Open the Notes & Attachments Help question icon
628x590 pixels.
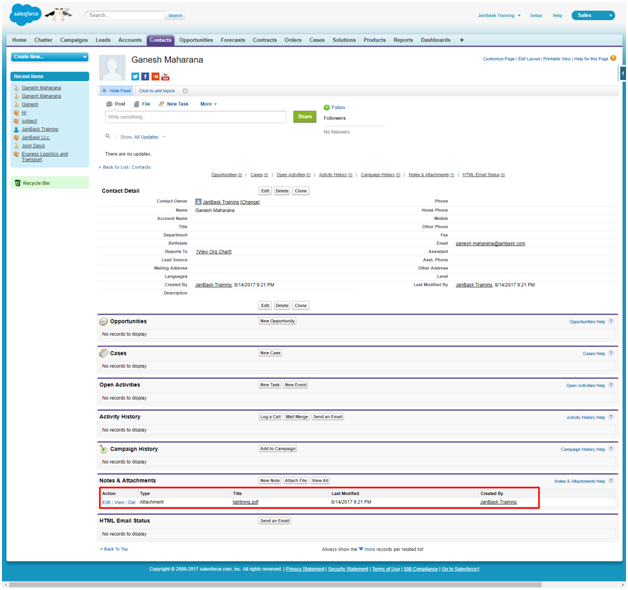tap(611, 481)
